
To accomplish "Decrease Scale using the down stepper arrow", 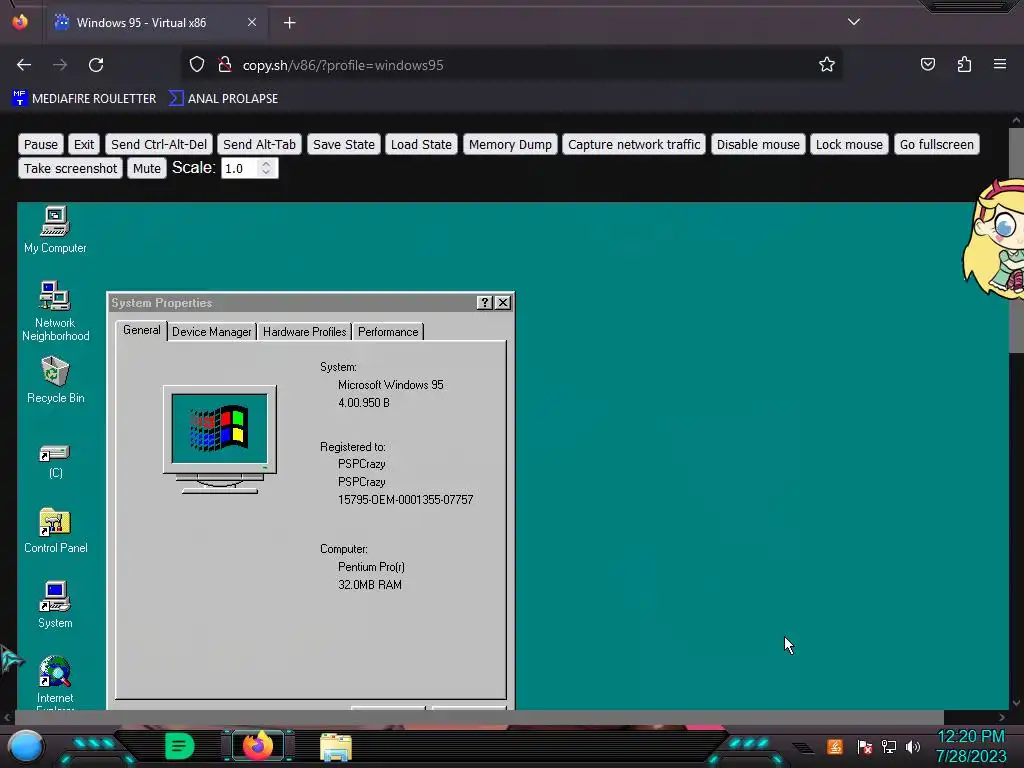I will [x=266, y=173].
